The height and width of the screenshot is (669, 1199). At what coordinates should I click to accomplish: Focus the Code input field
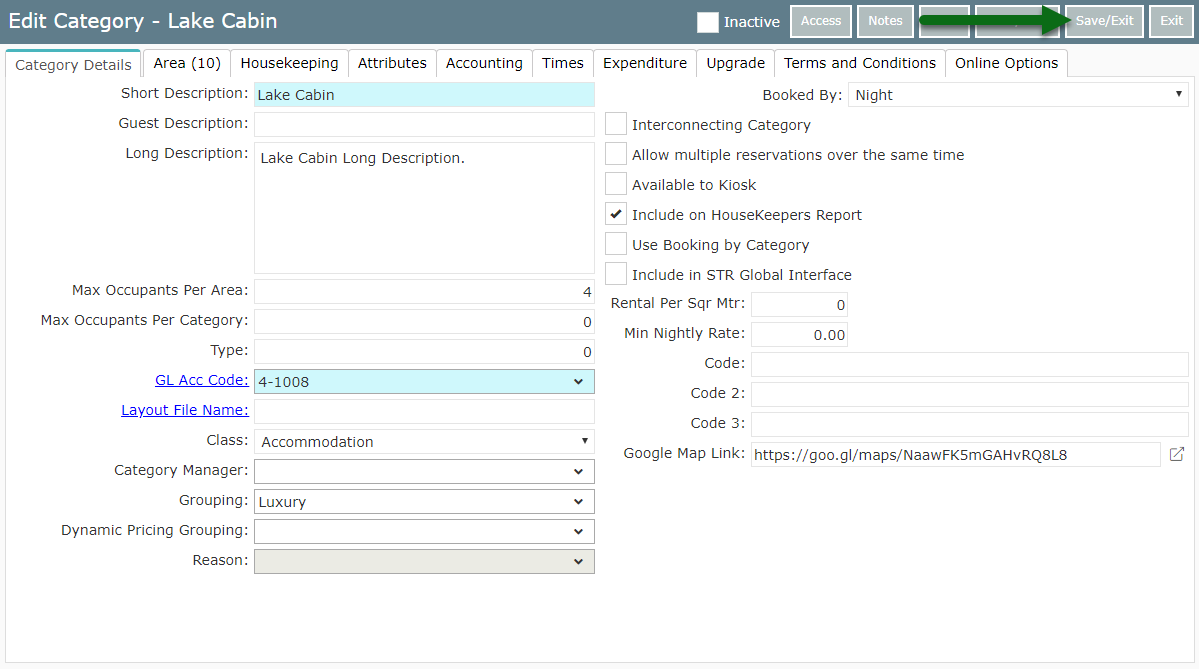[970, 364]
